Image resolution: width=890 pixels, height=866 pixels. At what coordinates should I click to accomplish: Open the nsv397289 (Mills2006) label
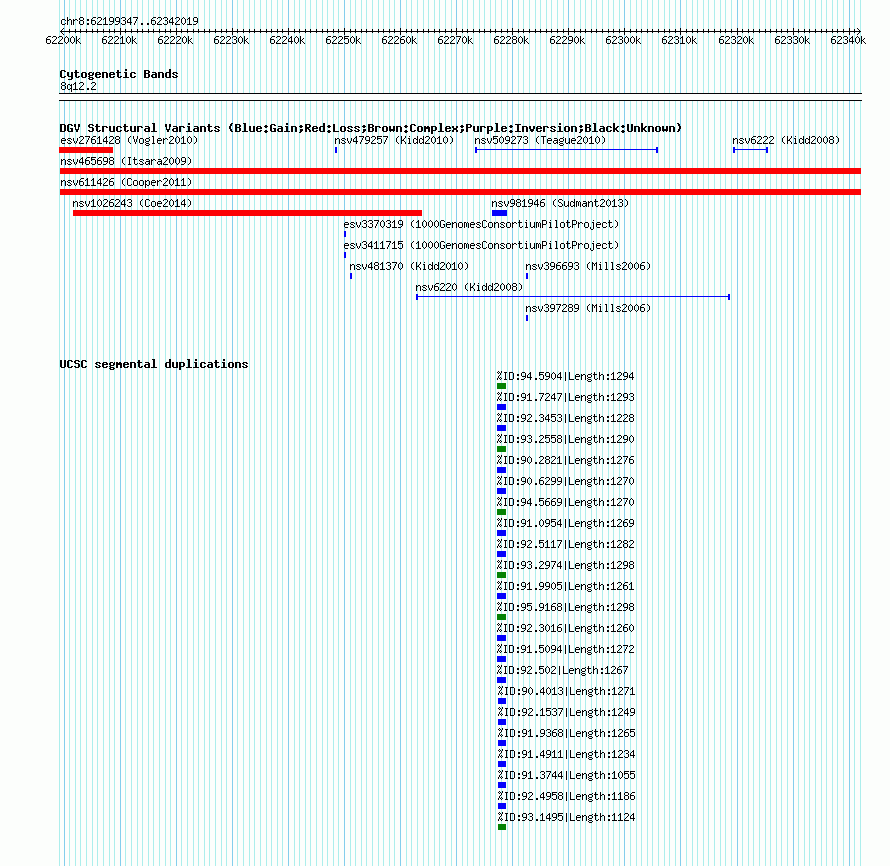(587, 308)
